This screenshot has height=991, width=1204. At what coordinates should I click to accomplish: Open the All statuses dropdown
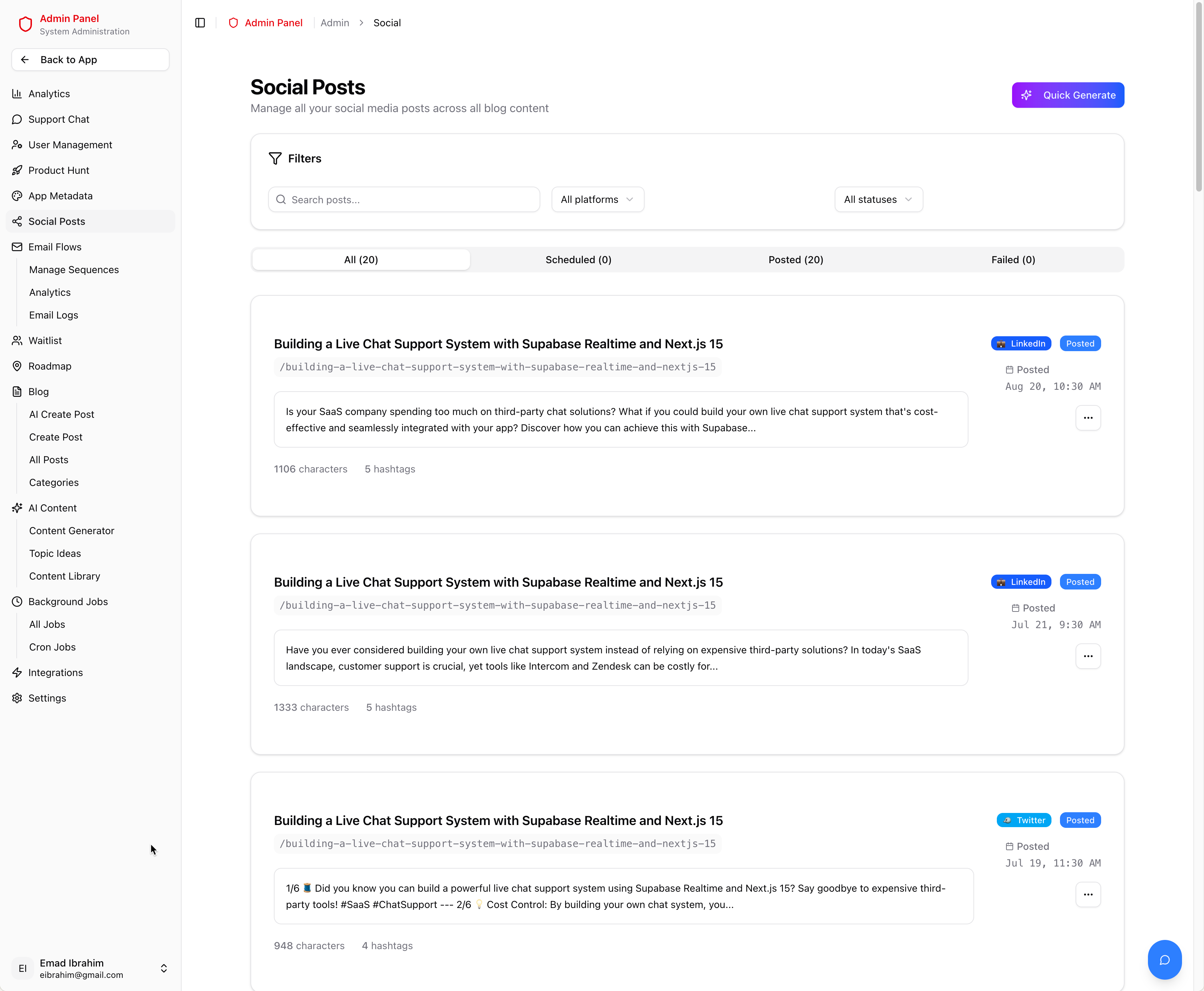coord(878,199)
